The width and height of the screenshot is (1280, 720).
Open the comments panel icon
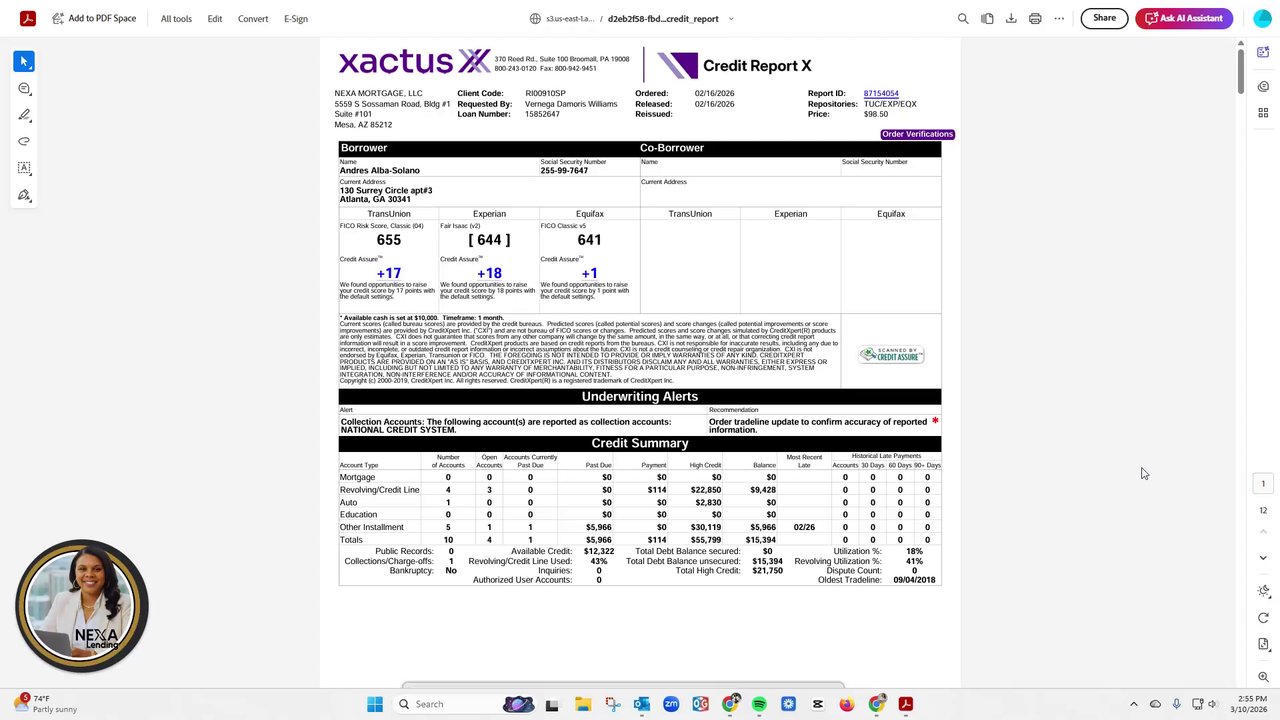tap(1263, 86)
